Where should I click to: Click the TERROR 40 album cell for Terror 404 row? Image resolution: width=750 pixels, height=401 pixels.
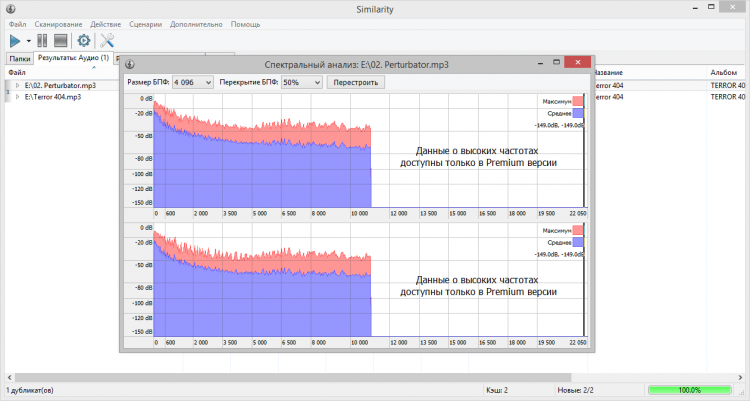[728, 97]
